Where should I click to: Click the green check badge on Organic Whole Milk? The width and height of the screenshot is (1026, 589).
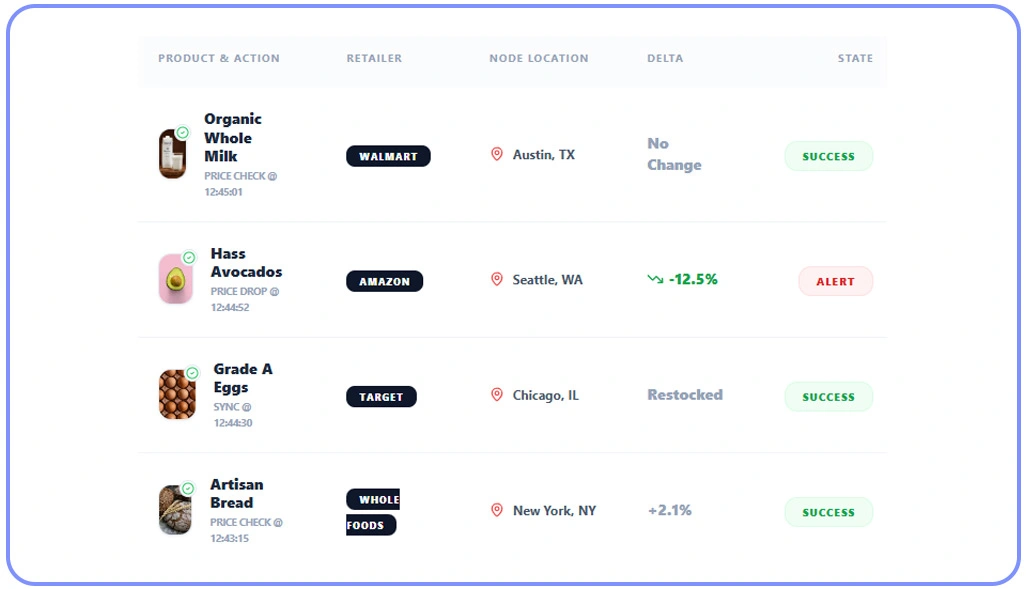point(183,131)
